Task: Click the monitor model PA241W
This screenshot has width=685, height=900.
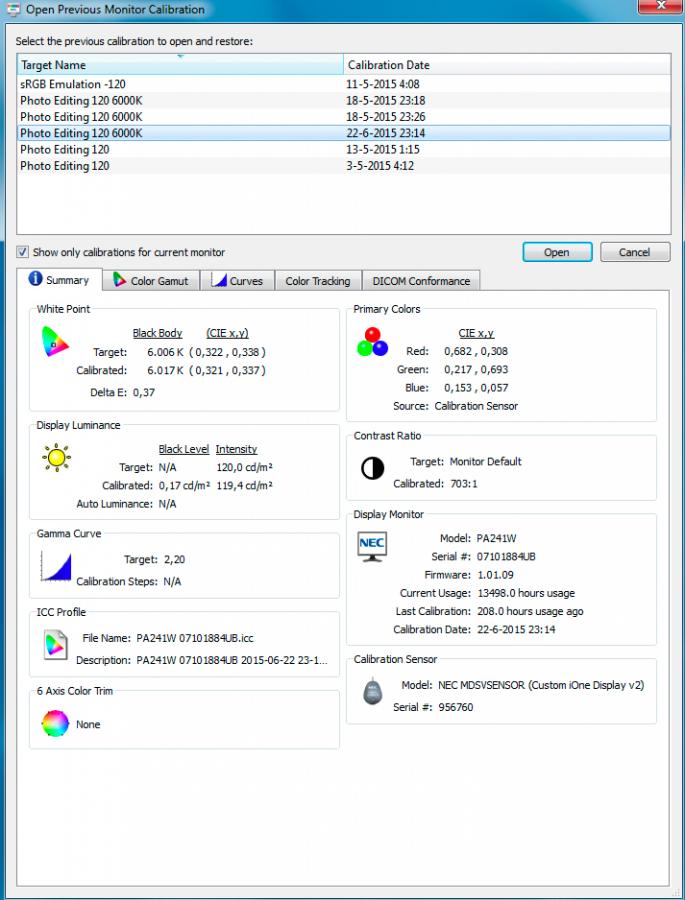Action: pos(496,538)
